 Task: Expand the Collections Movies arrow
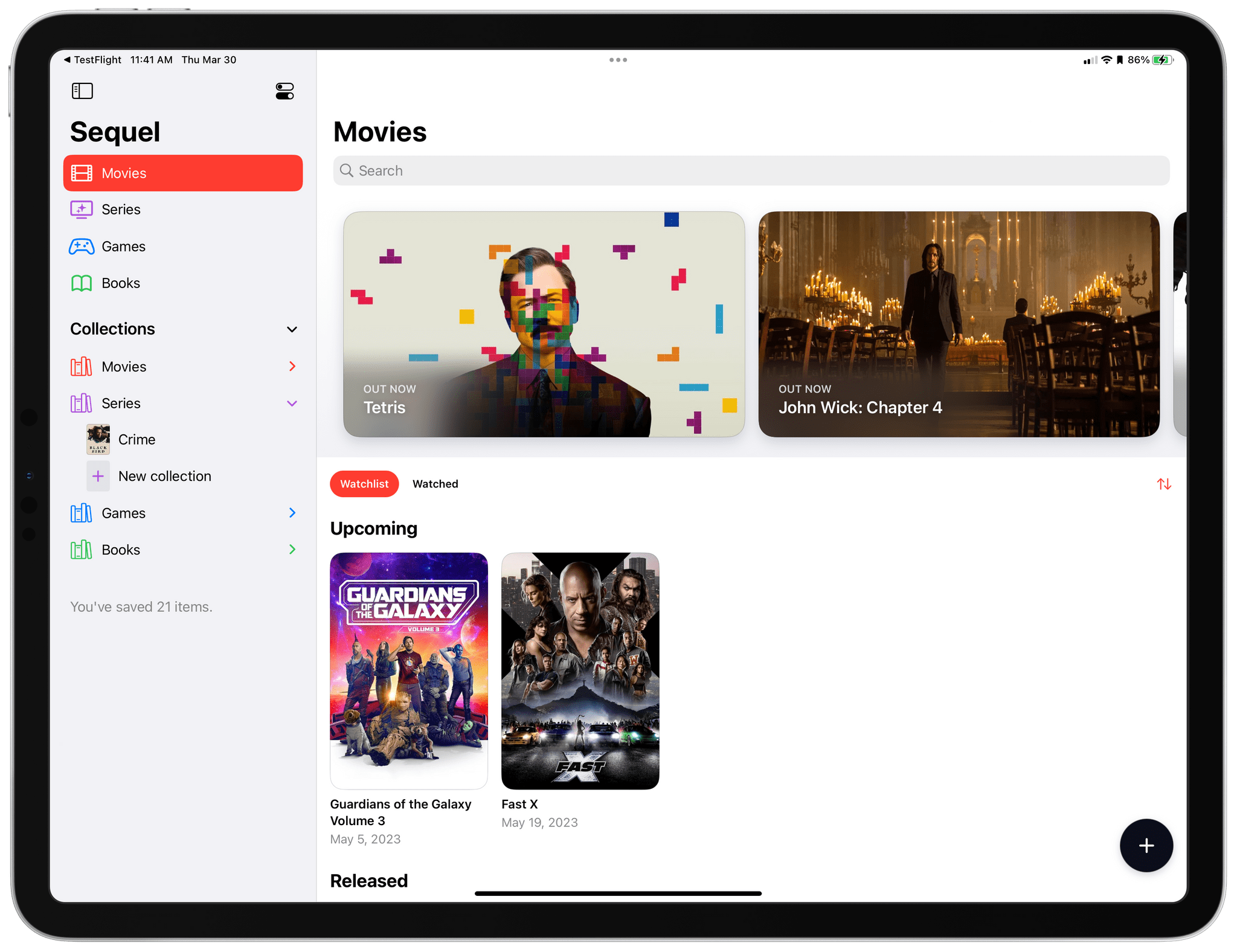(292, 365)
